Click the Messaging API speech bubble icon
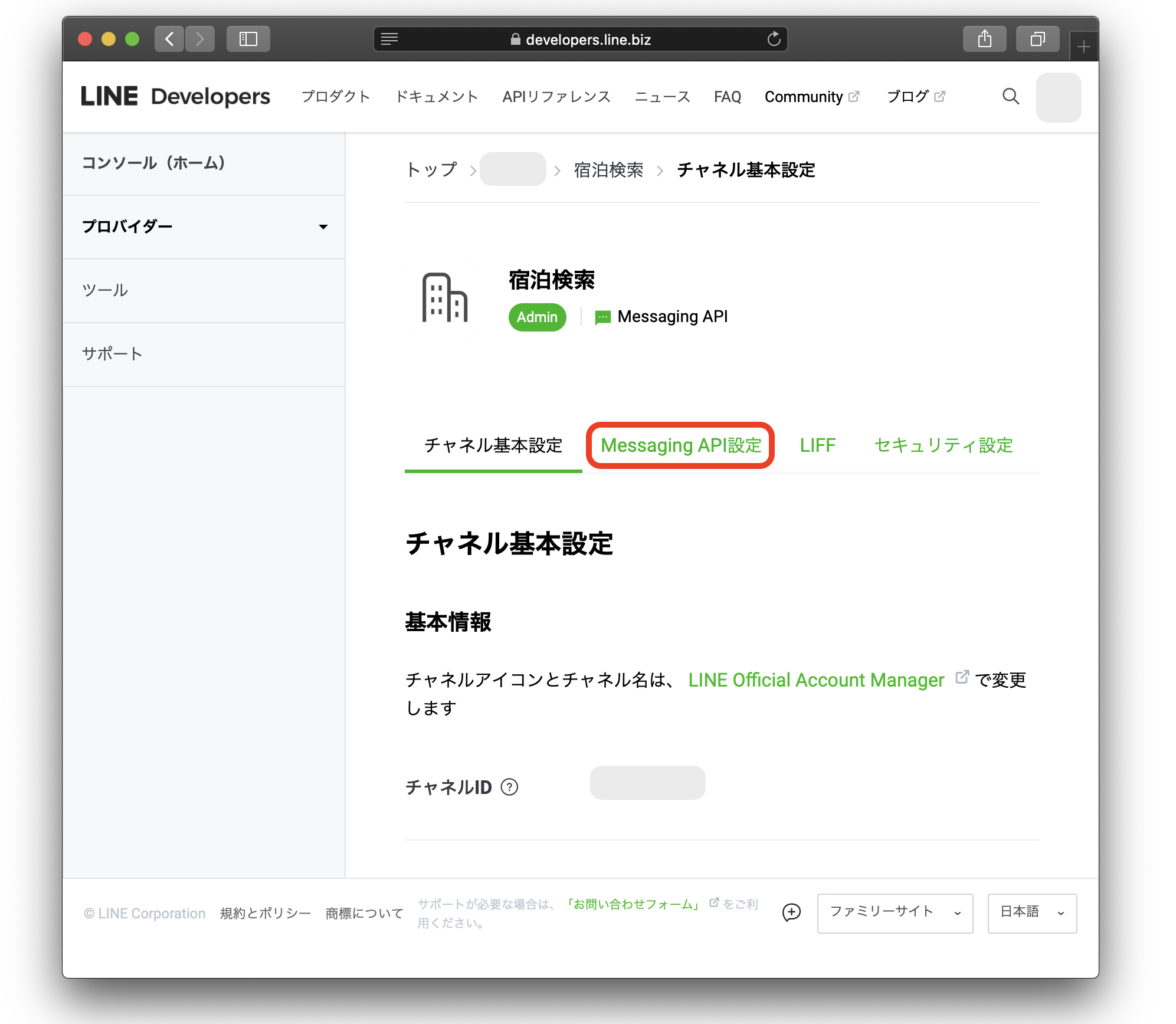This screenshot has width=1176, height=1024. click(601, 317)
